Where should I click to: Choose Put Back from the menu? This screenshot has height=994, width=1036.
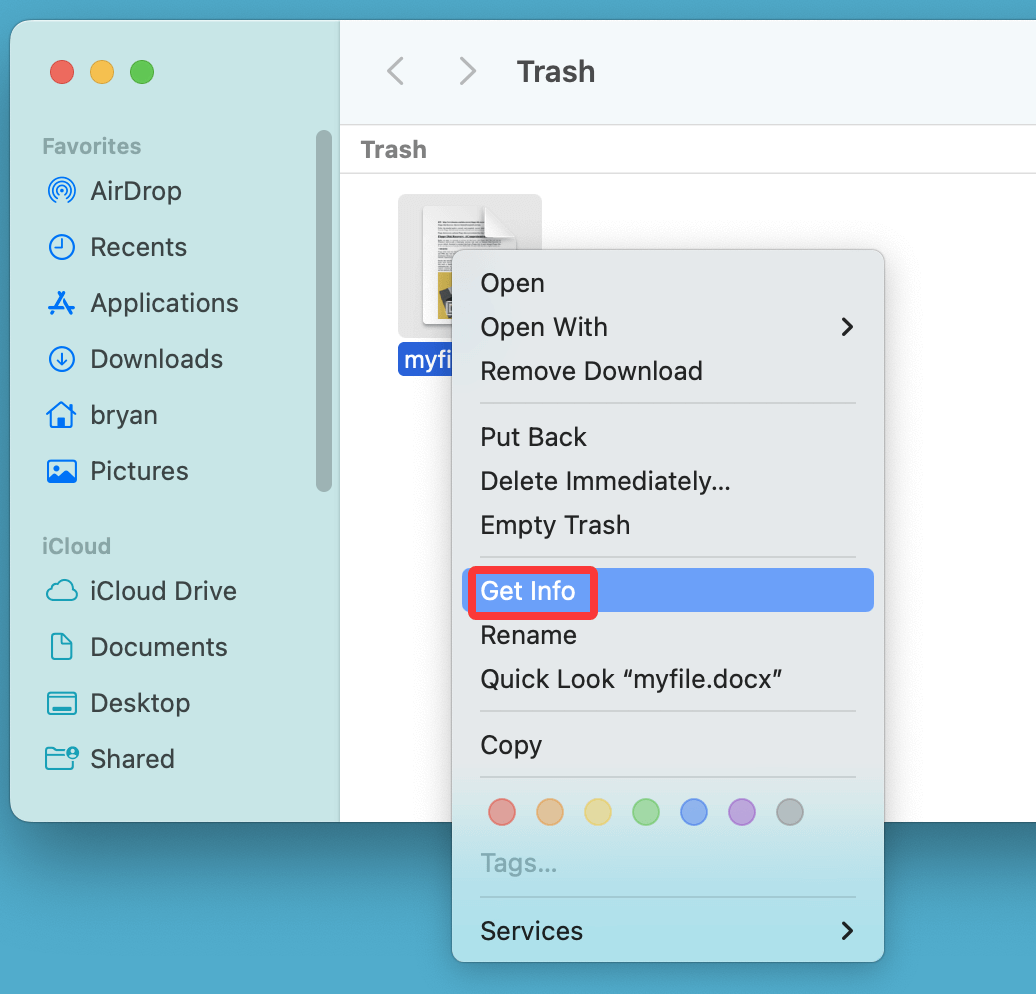[x=533, y=437]
